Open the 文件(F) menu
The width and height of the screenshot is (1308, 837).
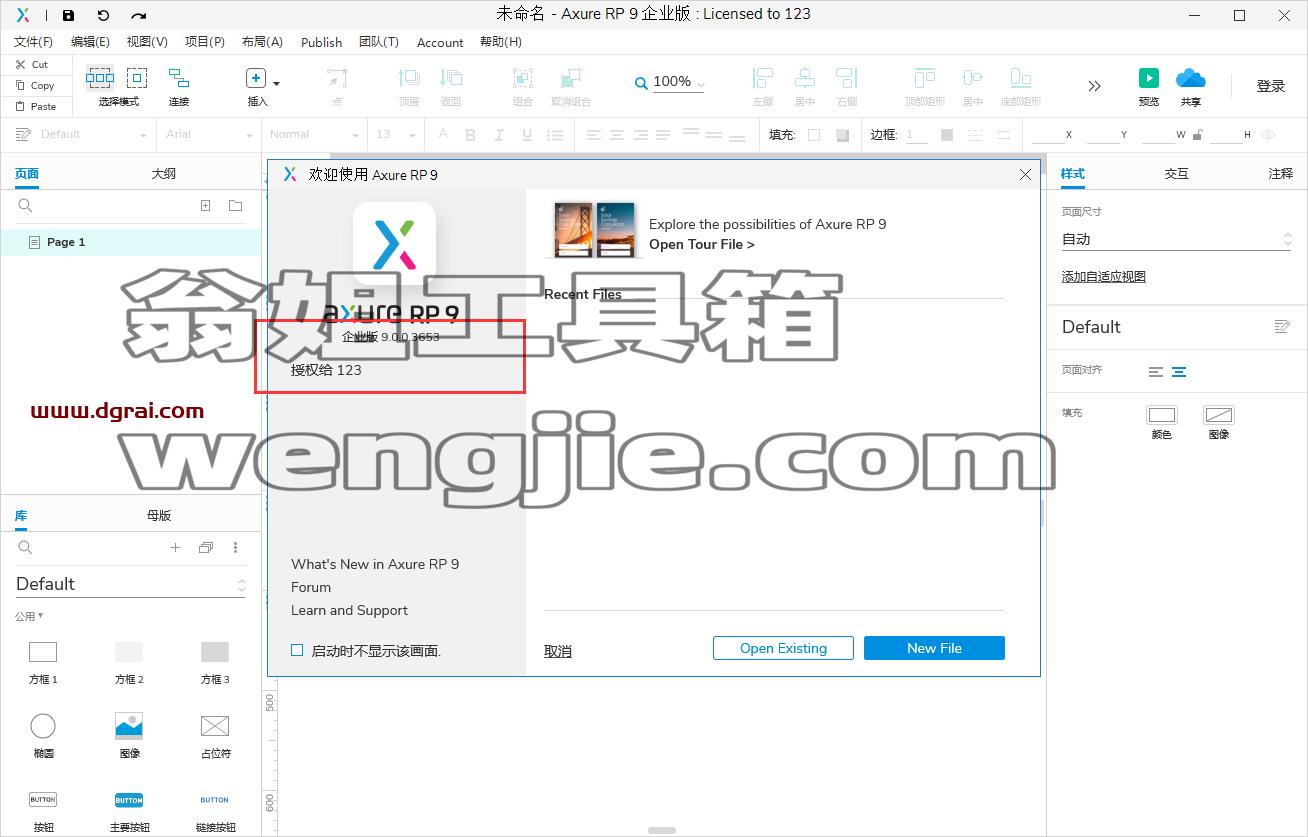pyautogui.click(x=33, y=42)
